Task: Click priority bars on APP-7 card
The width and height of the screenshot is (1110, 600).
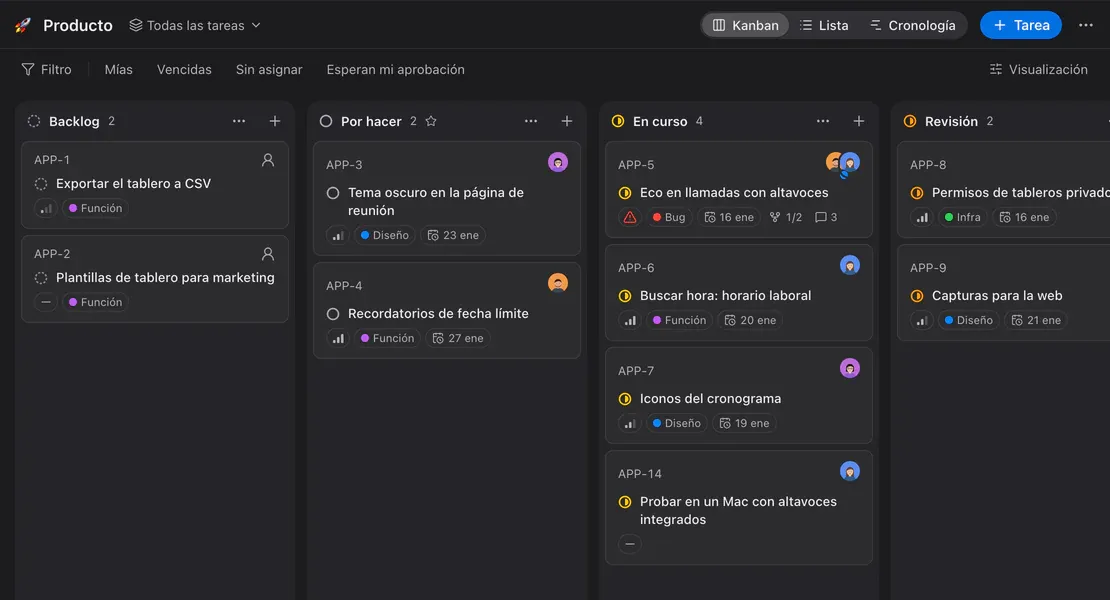Action: 629,423
